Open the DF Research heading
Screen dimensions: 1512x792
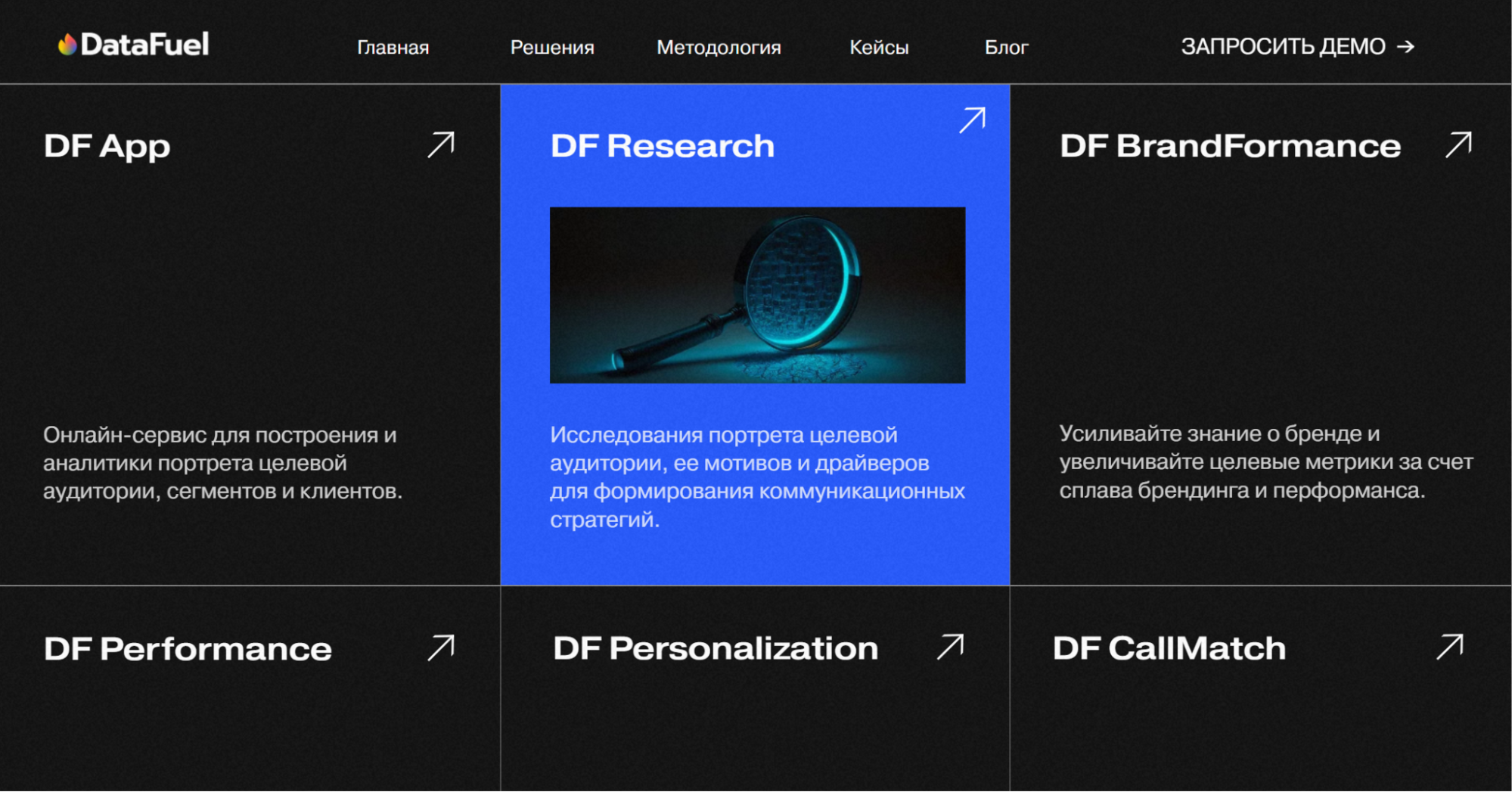(x=663, y=146)
